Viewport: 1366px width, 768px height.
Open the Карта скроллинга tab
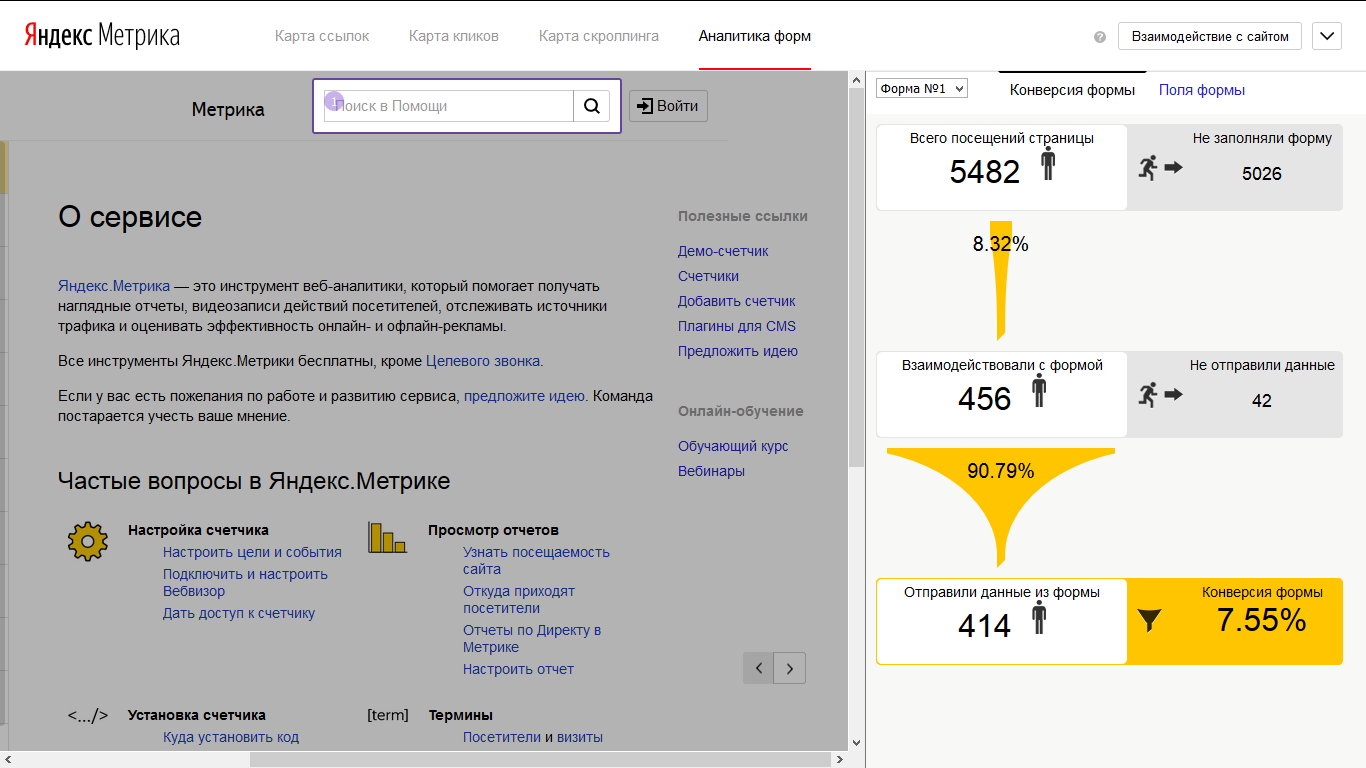[598, 36]
